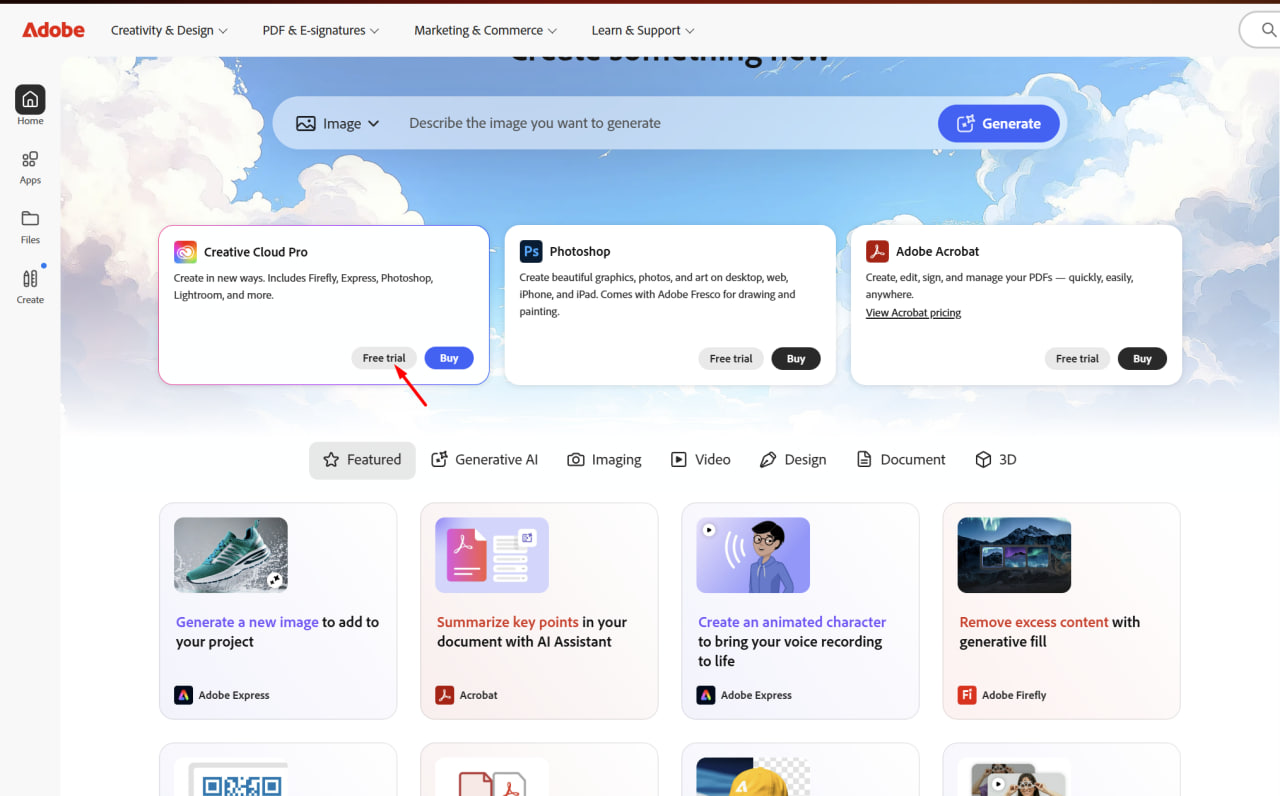The width and height of the screenshot is (1280, 796).
Task: Switch to the 3D tab
Action: point(995,460)
